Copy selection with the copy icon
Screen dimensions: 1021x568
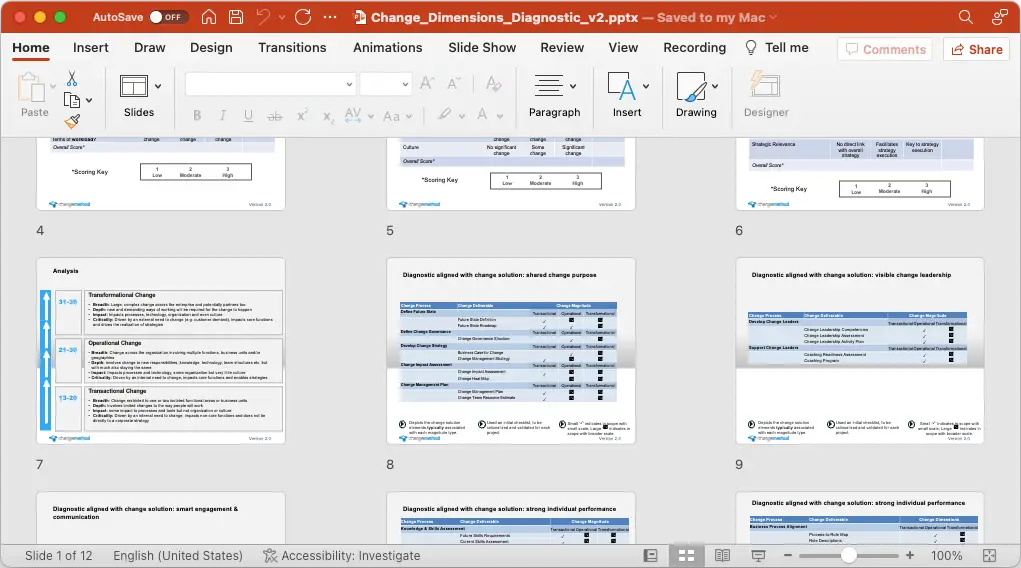click(x=72, y=100)
